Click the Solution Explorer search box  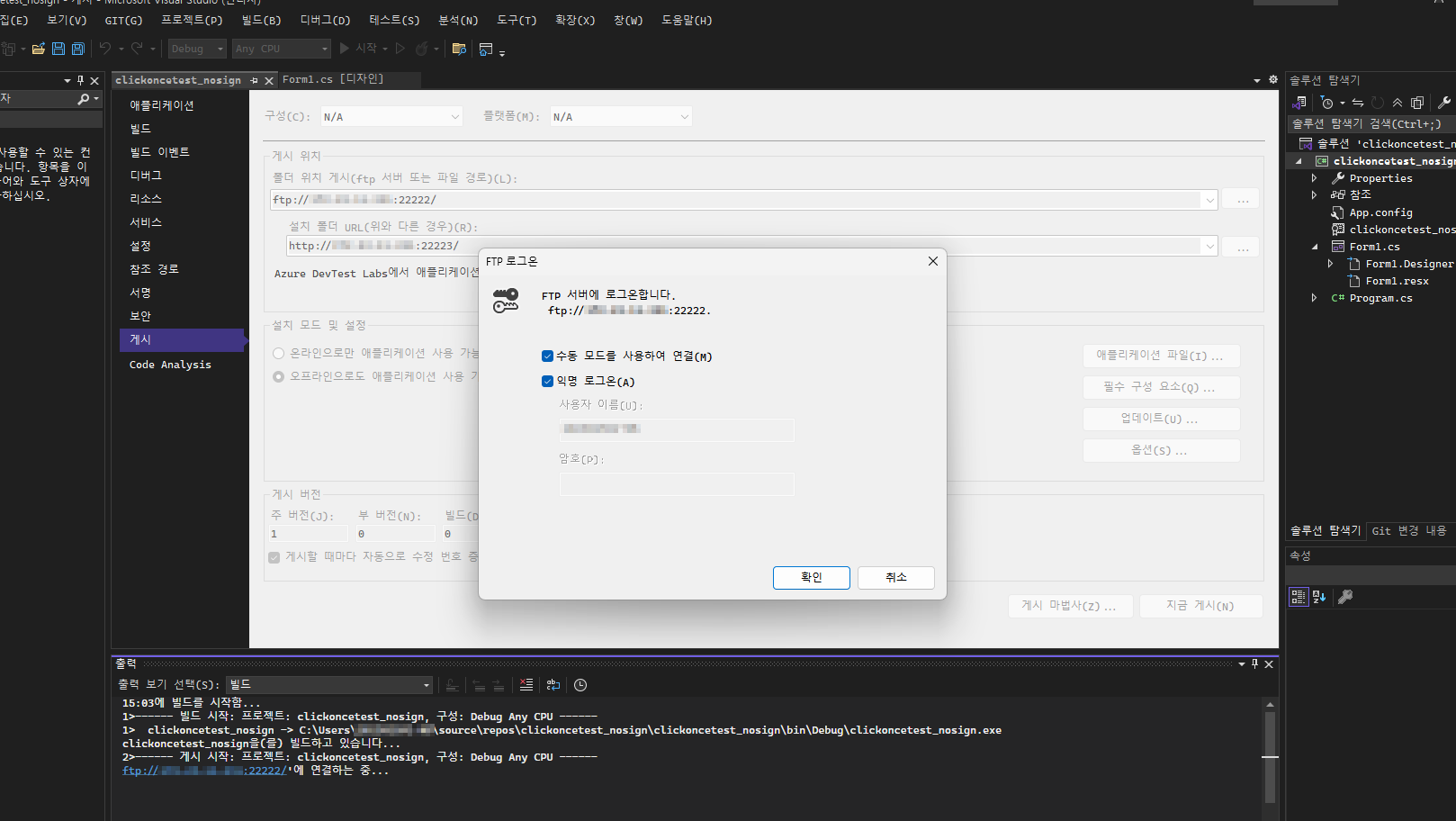point(1371,124)
